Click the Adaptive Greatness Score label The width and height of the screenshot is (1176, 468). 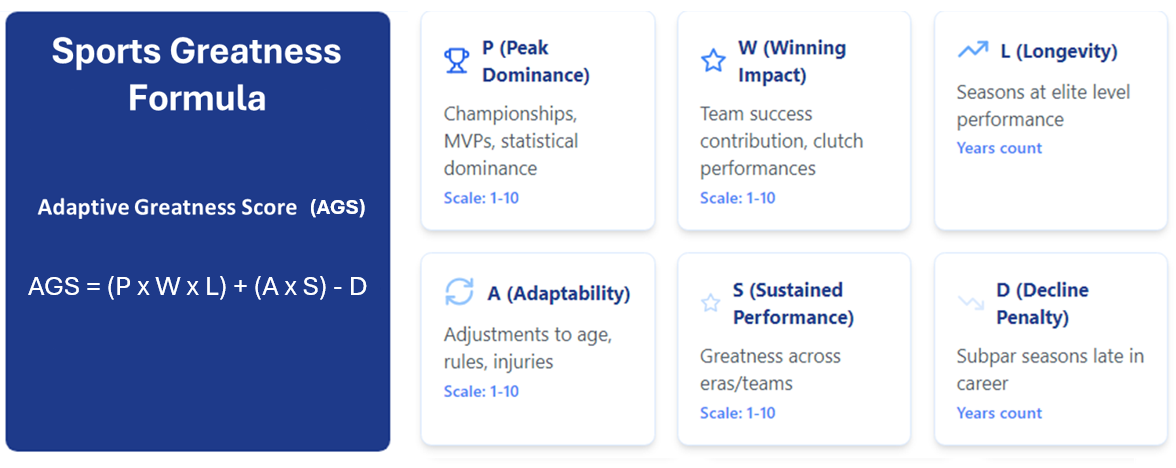click(x=201, y=208)
